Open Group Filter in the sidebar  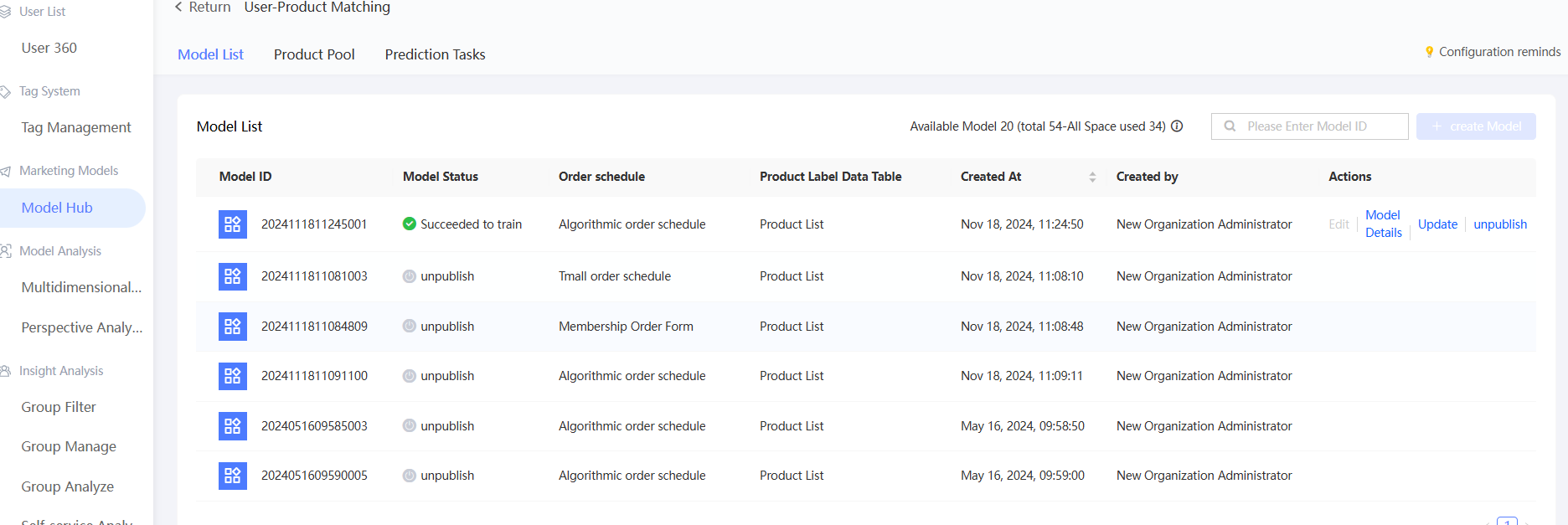tap(59, 407)
